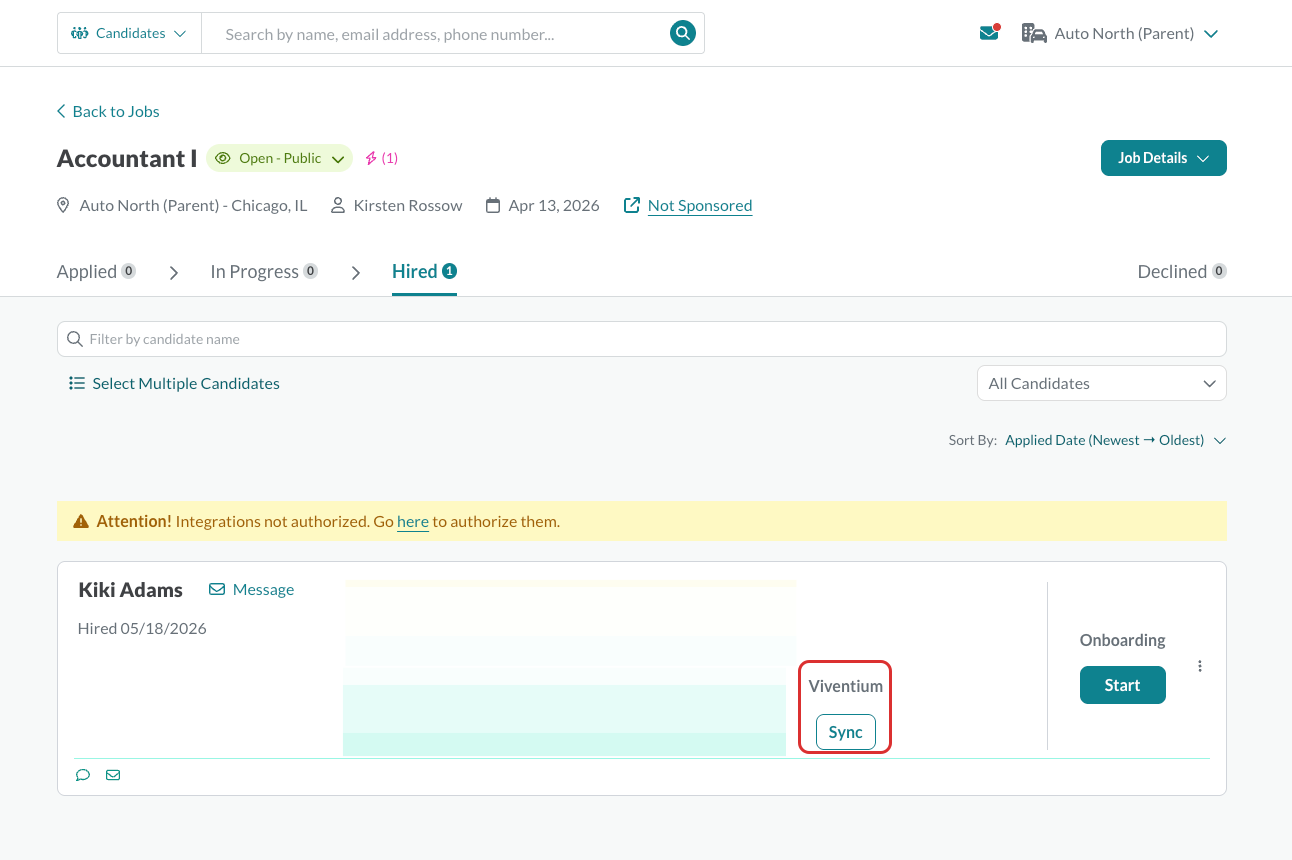The image size is (1292, 860).
Task: Switch to the Applied tab
Action: click(96, 271)
